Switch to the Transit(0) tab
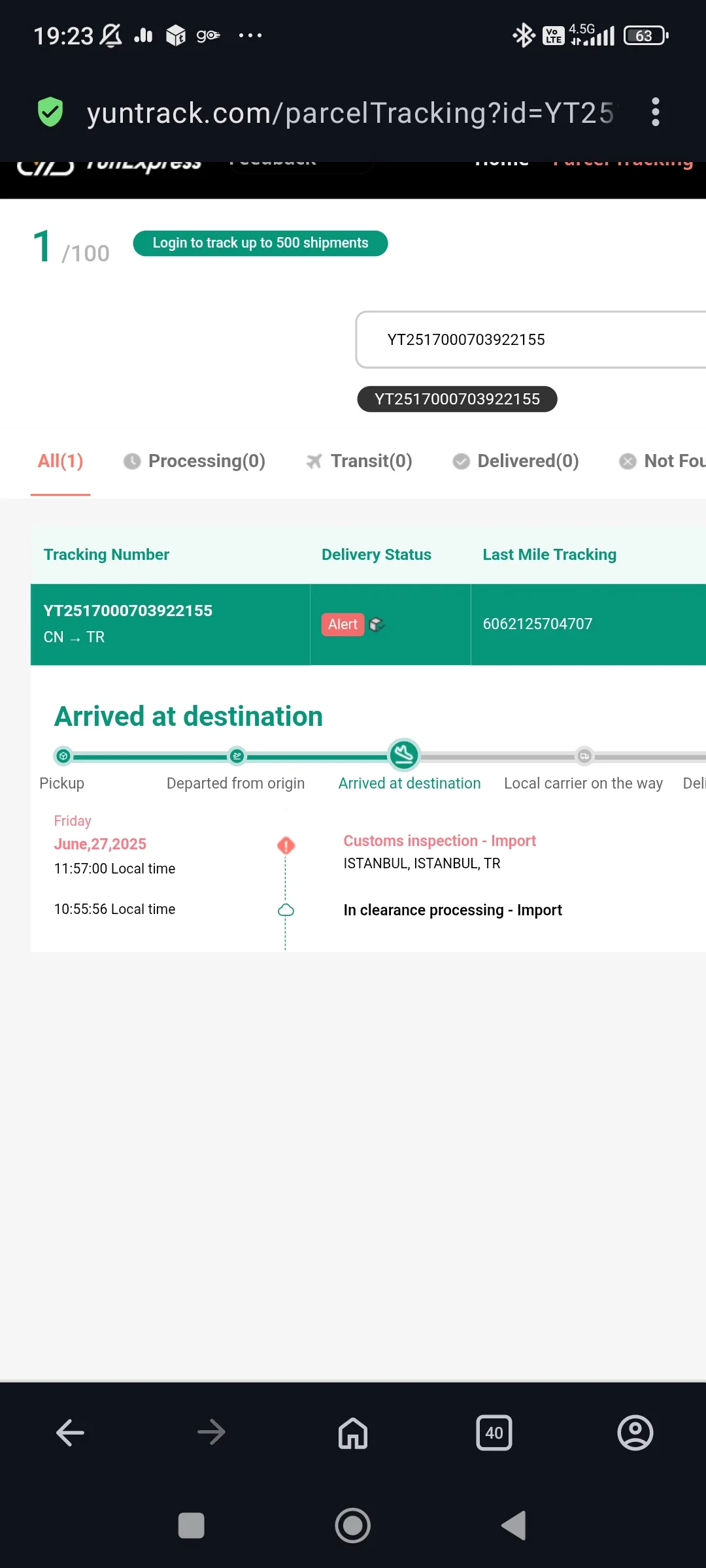Image resolution: width=706 pixels, height=1568 pixels. [x=360, y=461]
